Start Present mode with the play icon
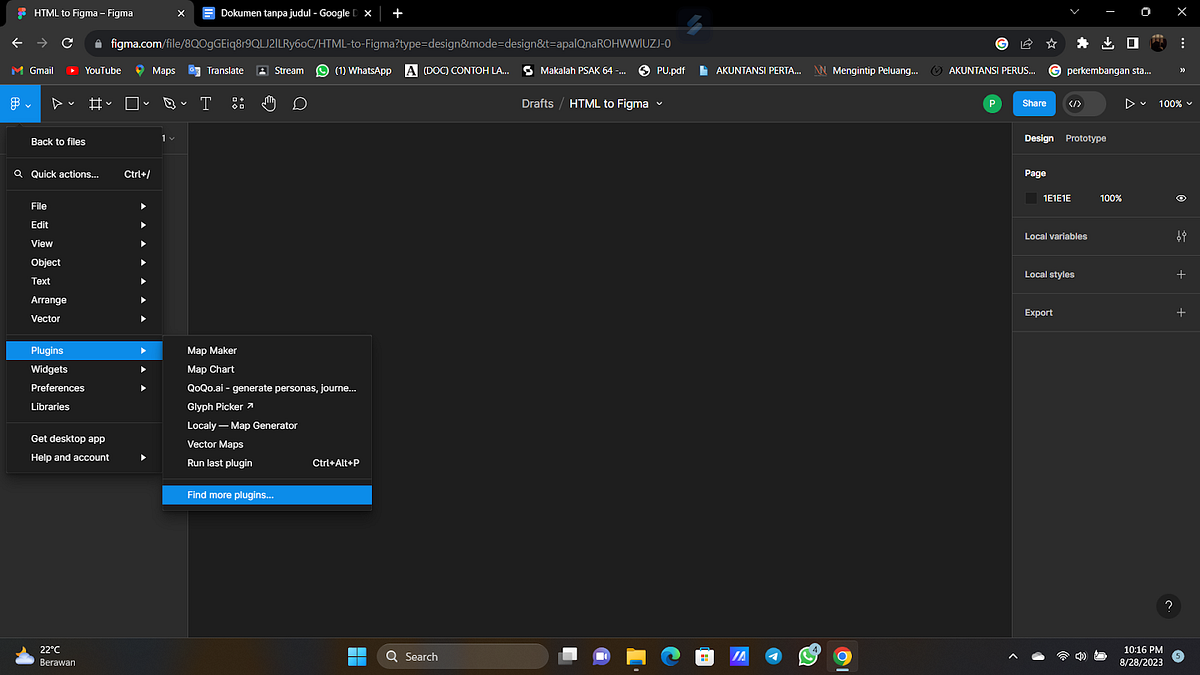This screenshot has height=675, width=1200. pos(1131,103)
